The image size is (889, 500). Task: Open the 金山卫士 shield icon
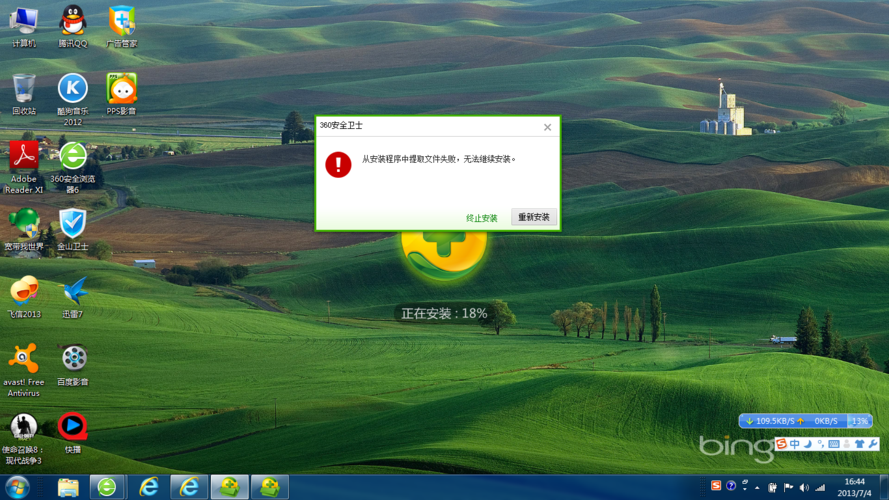[x=73, y=230]
